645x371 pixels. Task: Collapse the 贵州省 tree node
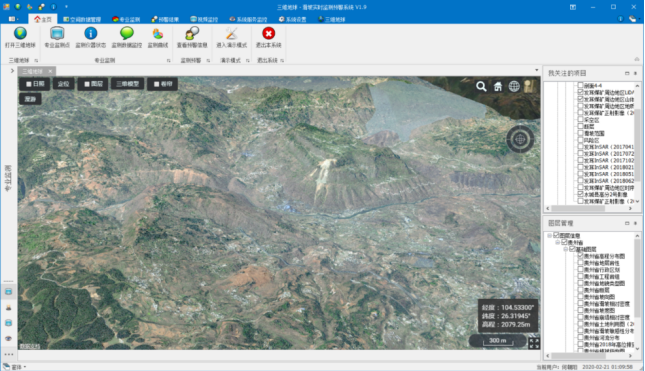558,242
